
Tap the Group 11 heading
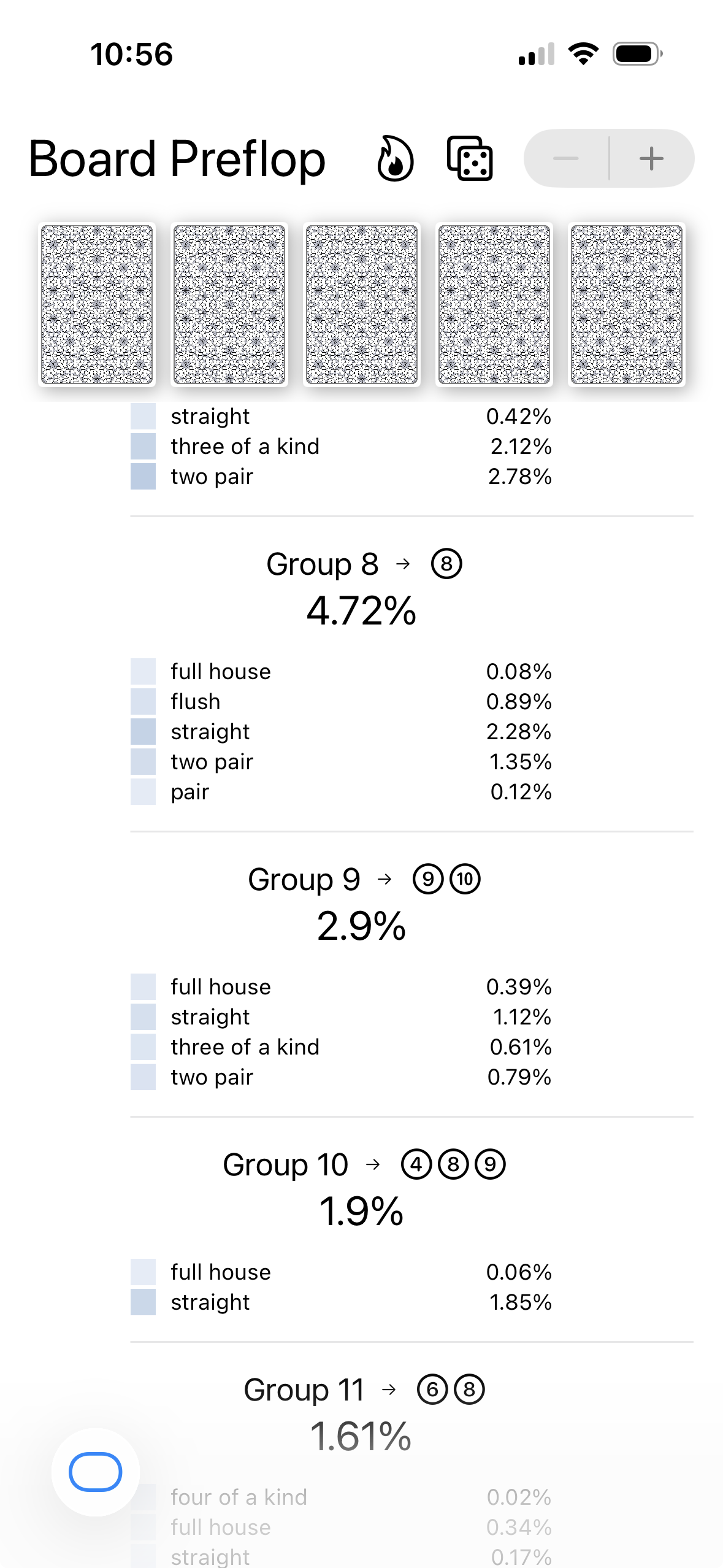pos(304,1389)
